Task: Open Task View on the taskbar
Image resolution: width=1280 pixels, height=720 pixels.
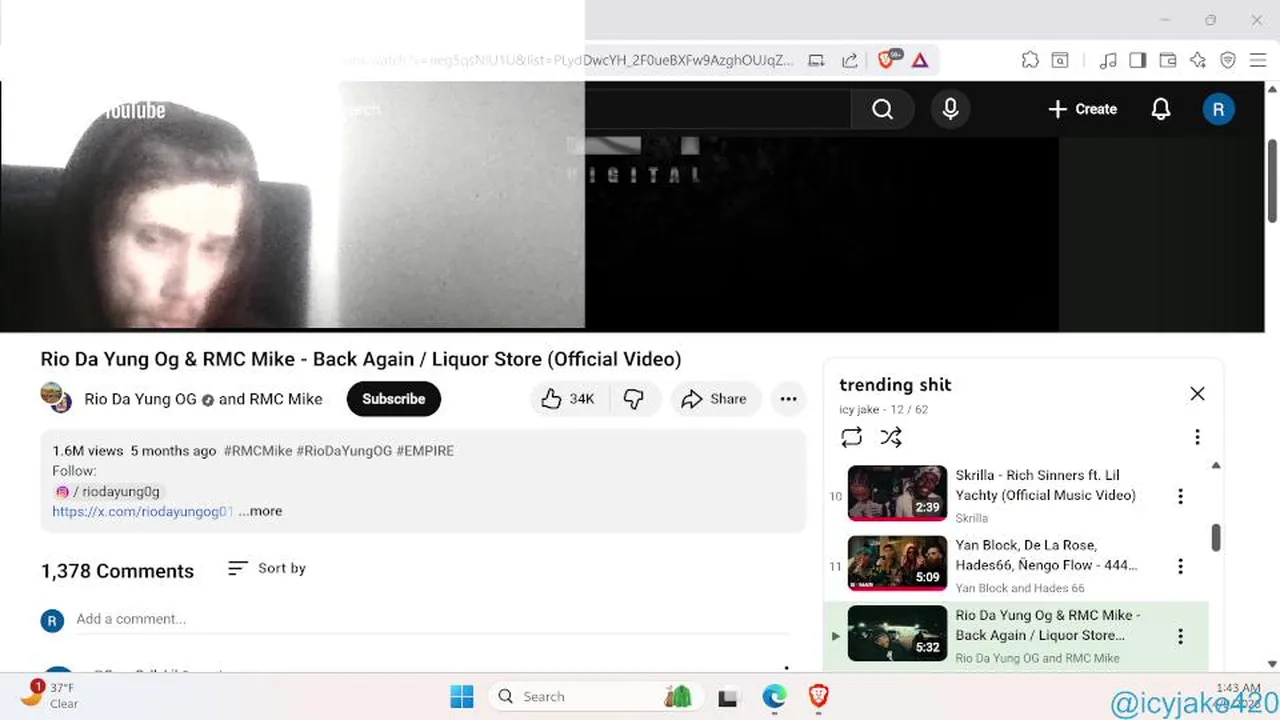Action: point(727,697)
